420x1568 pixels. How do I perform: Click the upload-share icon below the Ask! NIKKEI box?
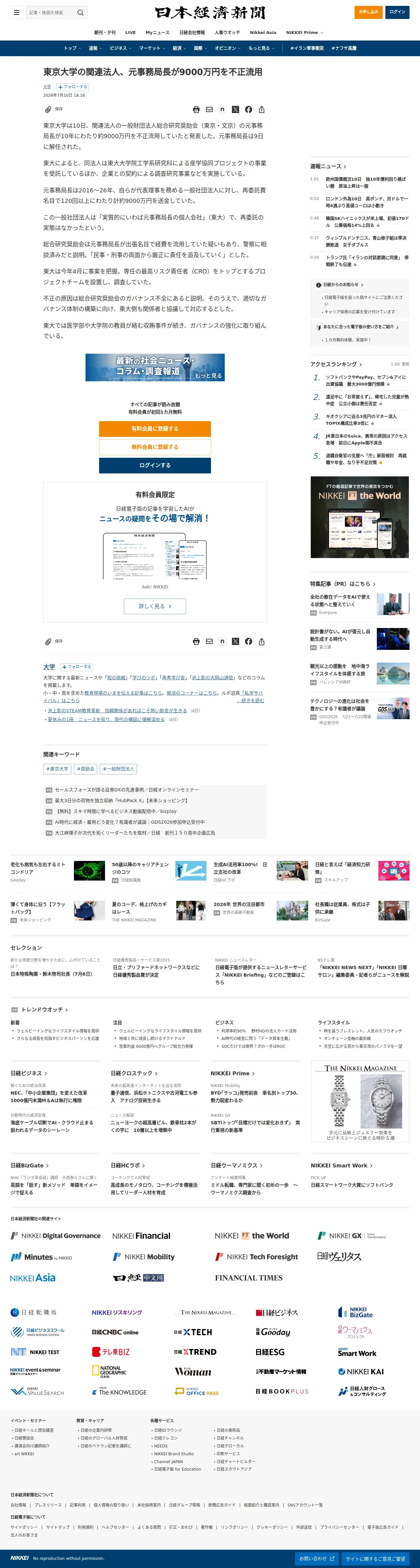[x=261, y=642]
